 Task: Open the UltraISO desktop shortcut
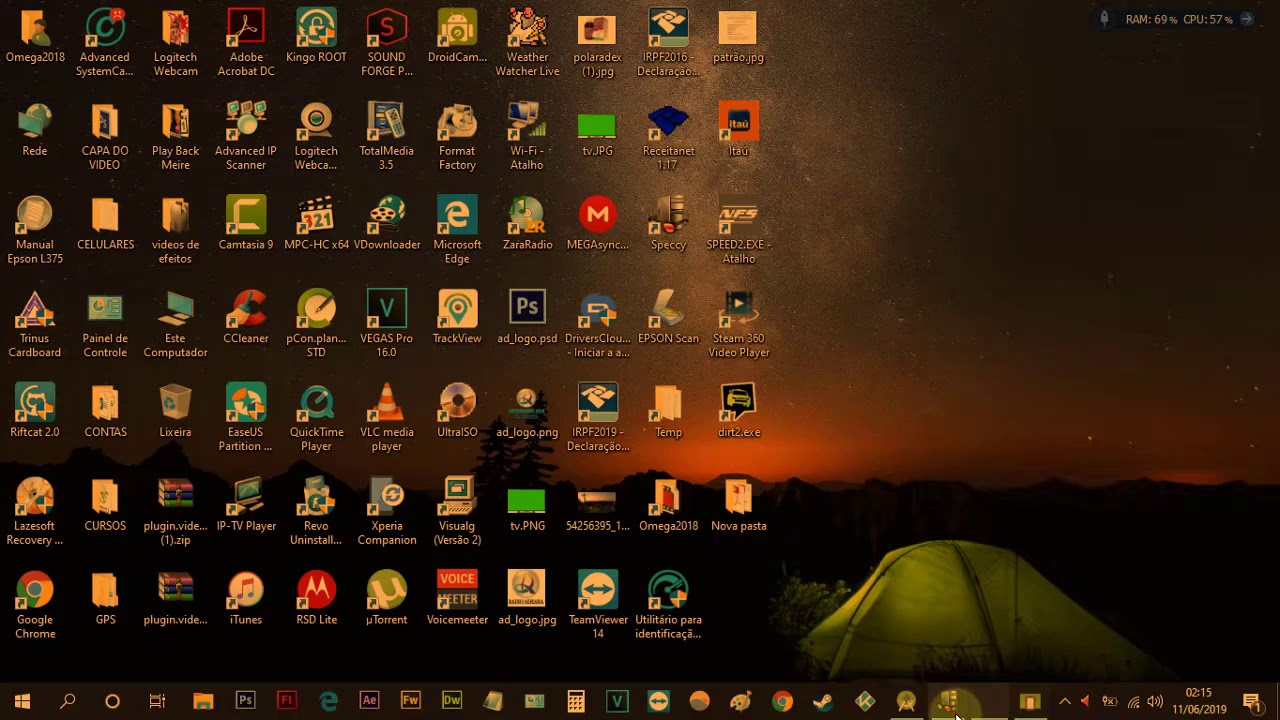coord(457,411)
